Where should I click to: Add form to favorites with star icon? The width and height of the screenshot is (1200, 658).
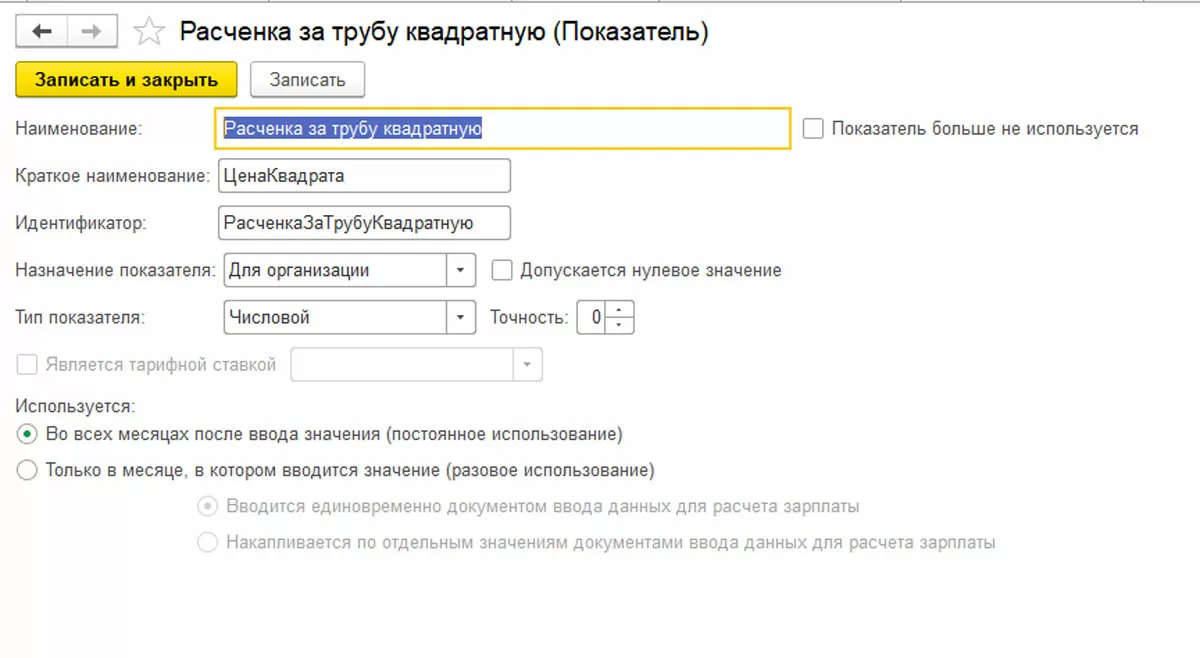click(x=149, y=32)
